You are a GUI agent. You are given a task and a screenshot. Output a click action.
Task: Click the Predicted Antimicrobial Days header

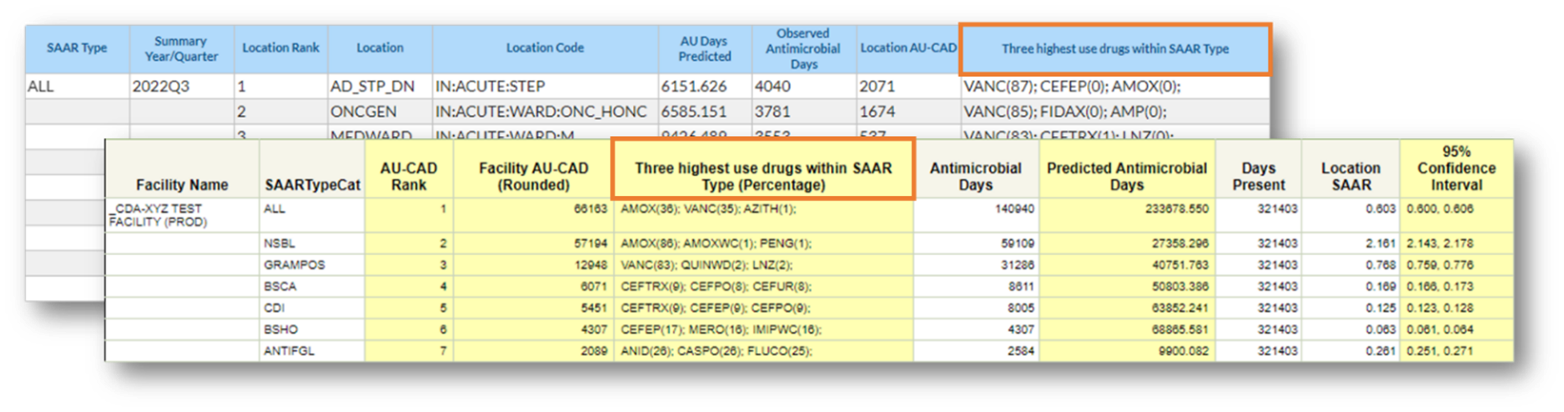tap(1127, 176)
